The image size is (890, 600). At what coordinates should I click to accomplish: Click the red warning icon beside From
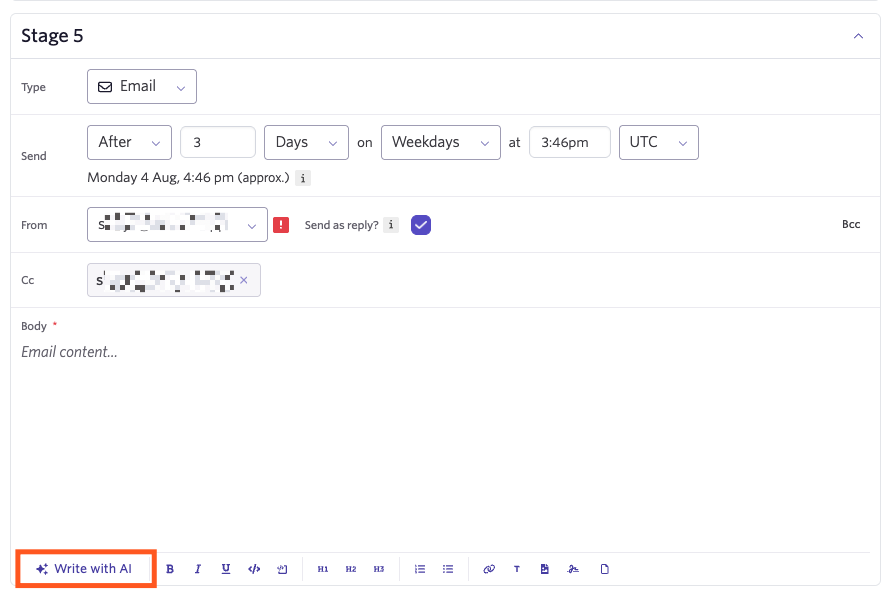click(x=281, y=225)
